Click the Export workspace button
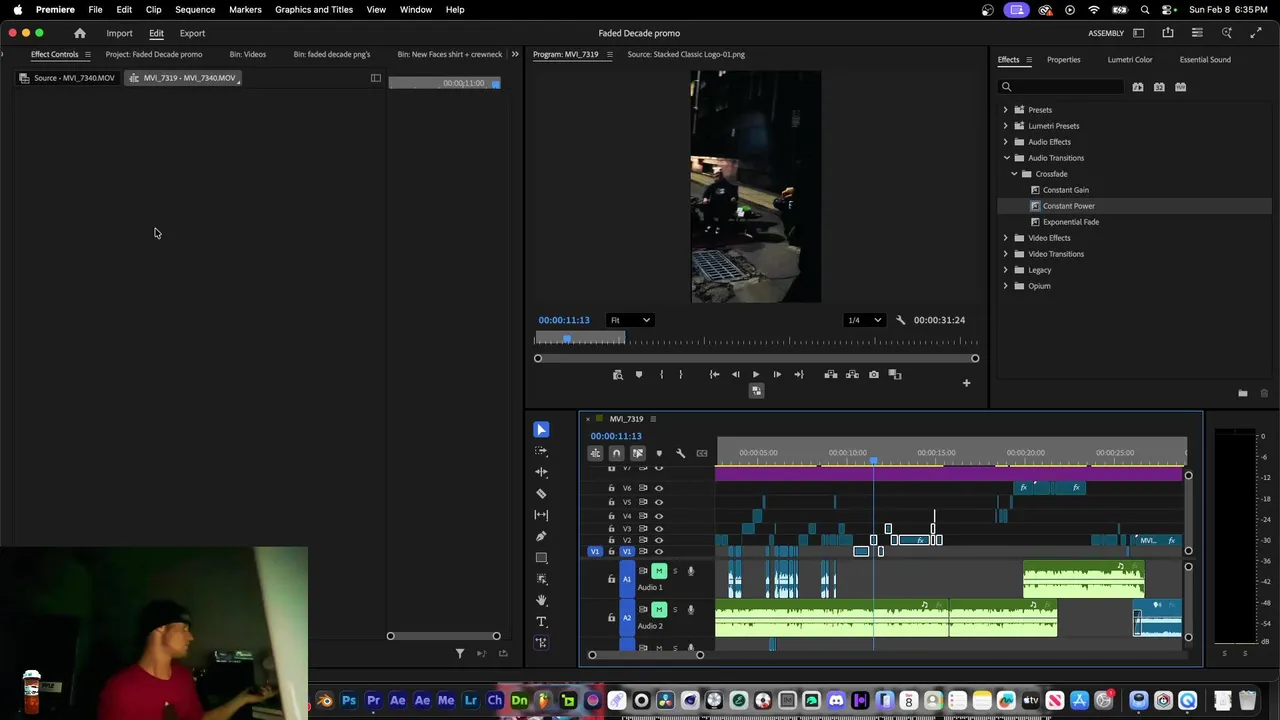This screenshot has width=1280, height=720. (x=192, y=33)
